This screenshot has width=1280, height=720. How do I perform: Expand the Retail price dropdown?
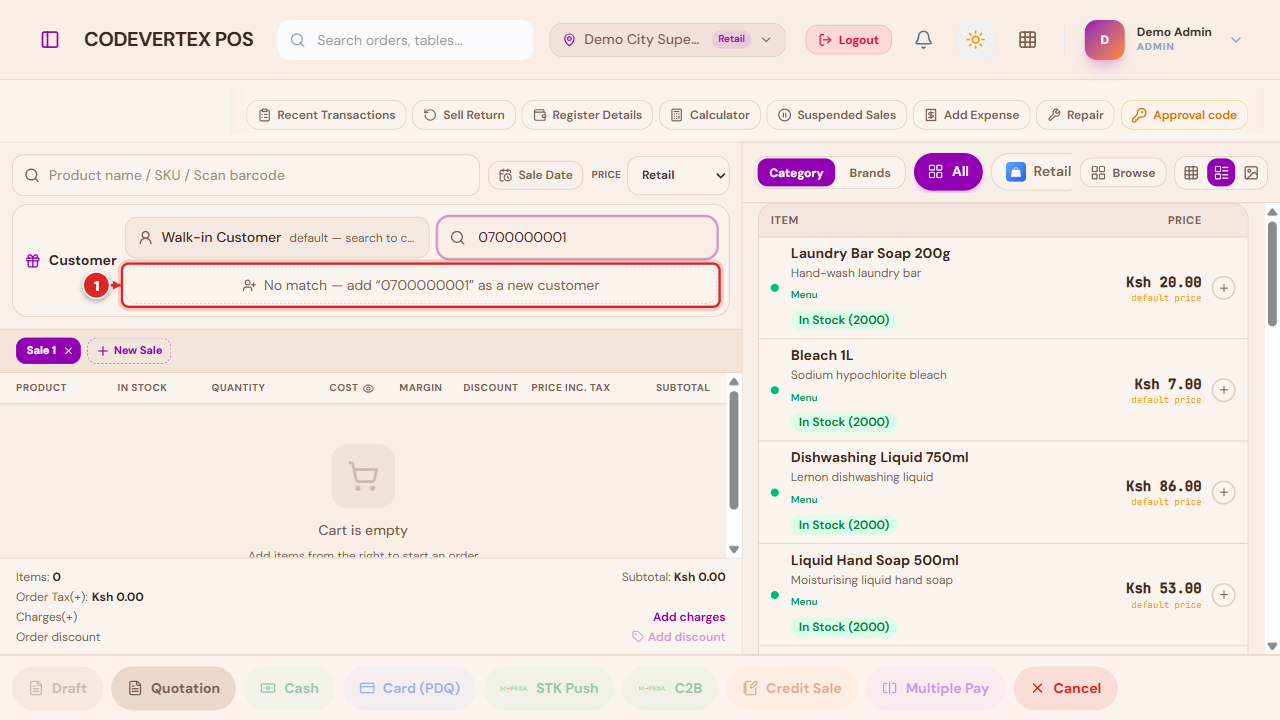[679, 175]
